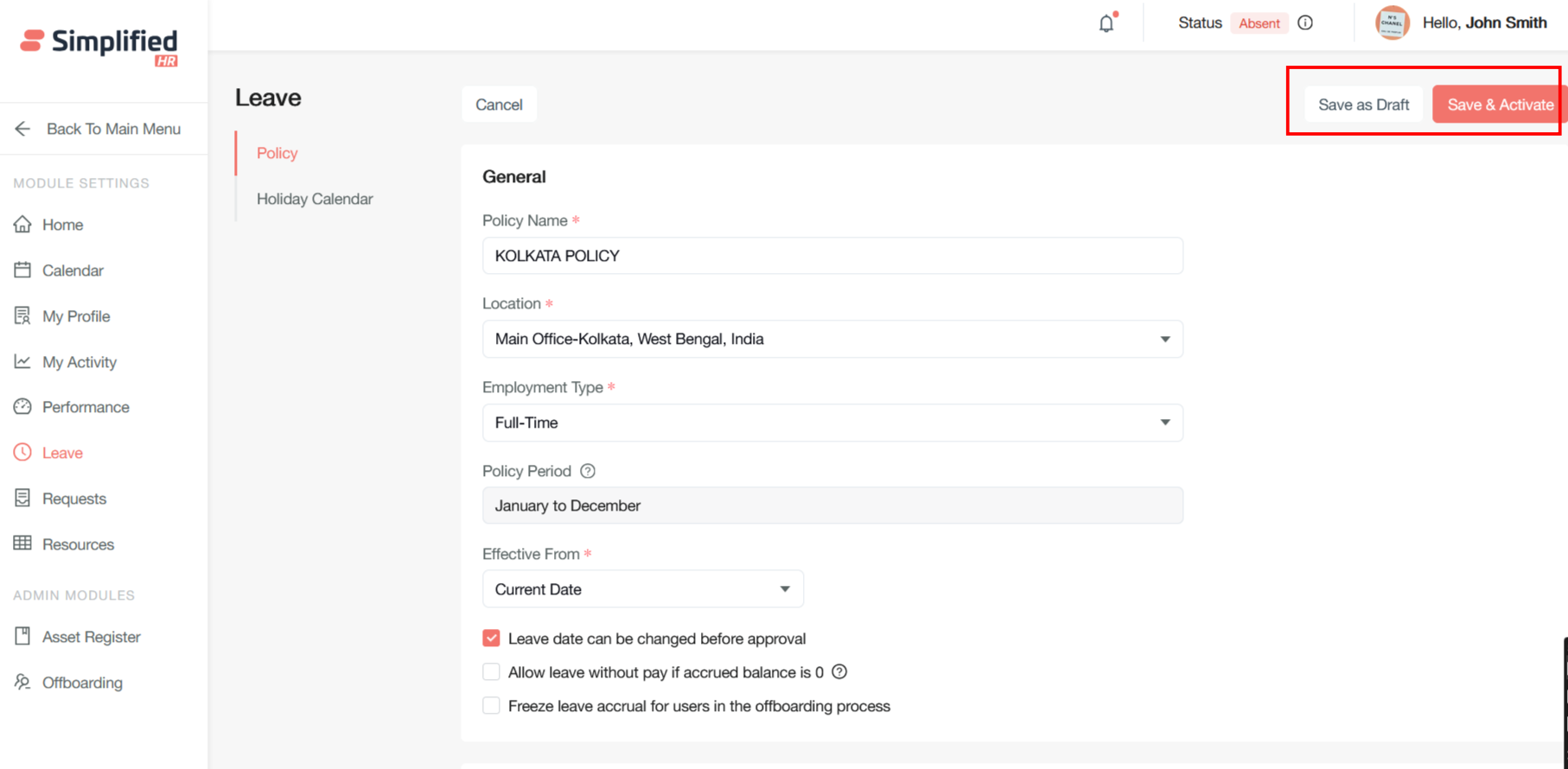This screenshot has width=1568, height=769.
Task: Open Calendar from the sidebar icon
Action: [22, 270]
